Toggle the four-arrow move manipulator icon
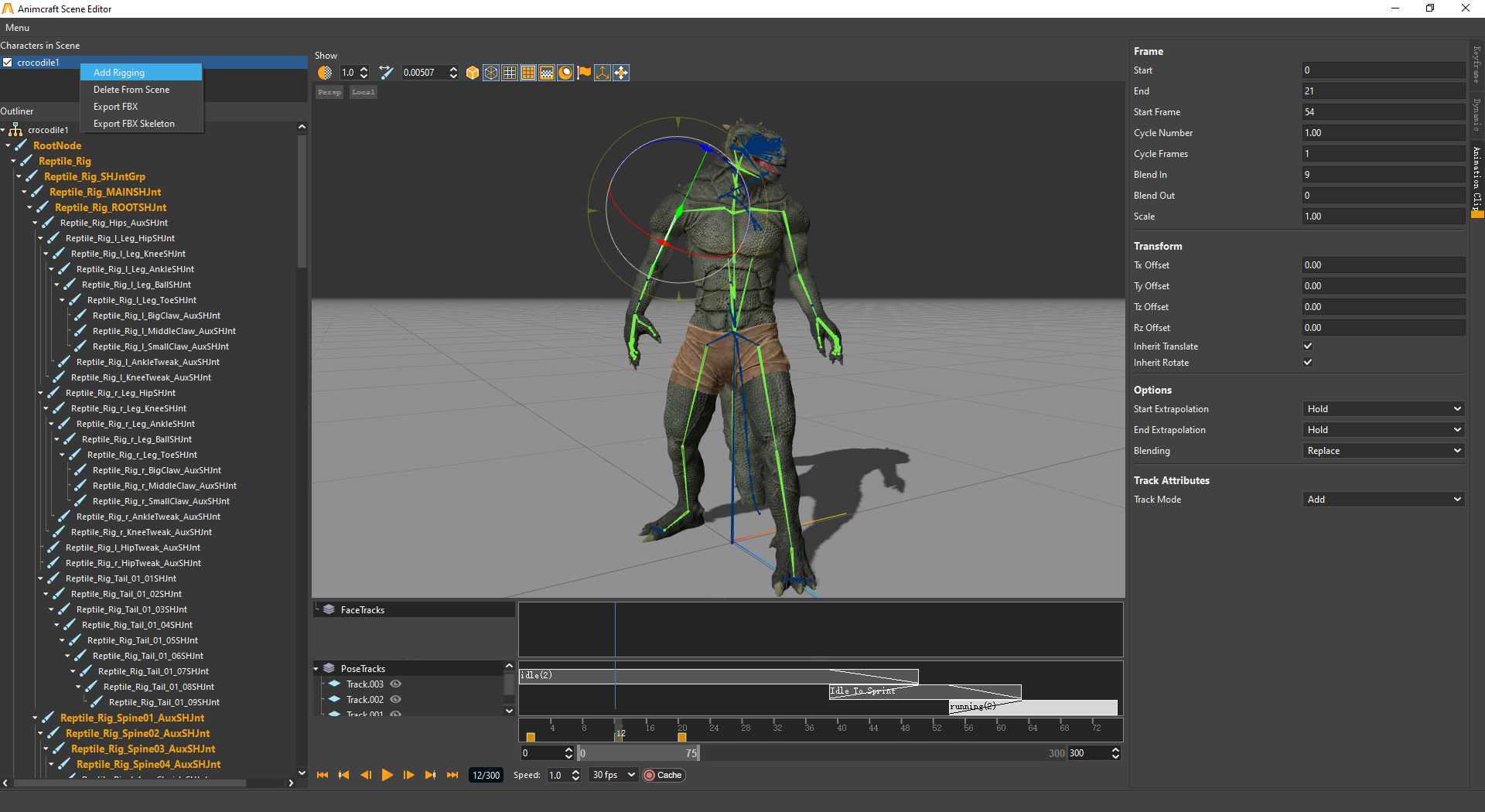1485x812 pixels. click(x=621, y=73)
